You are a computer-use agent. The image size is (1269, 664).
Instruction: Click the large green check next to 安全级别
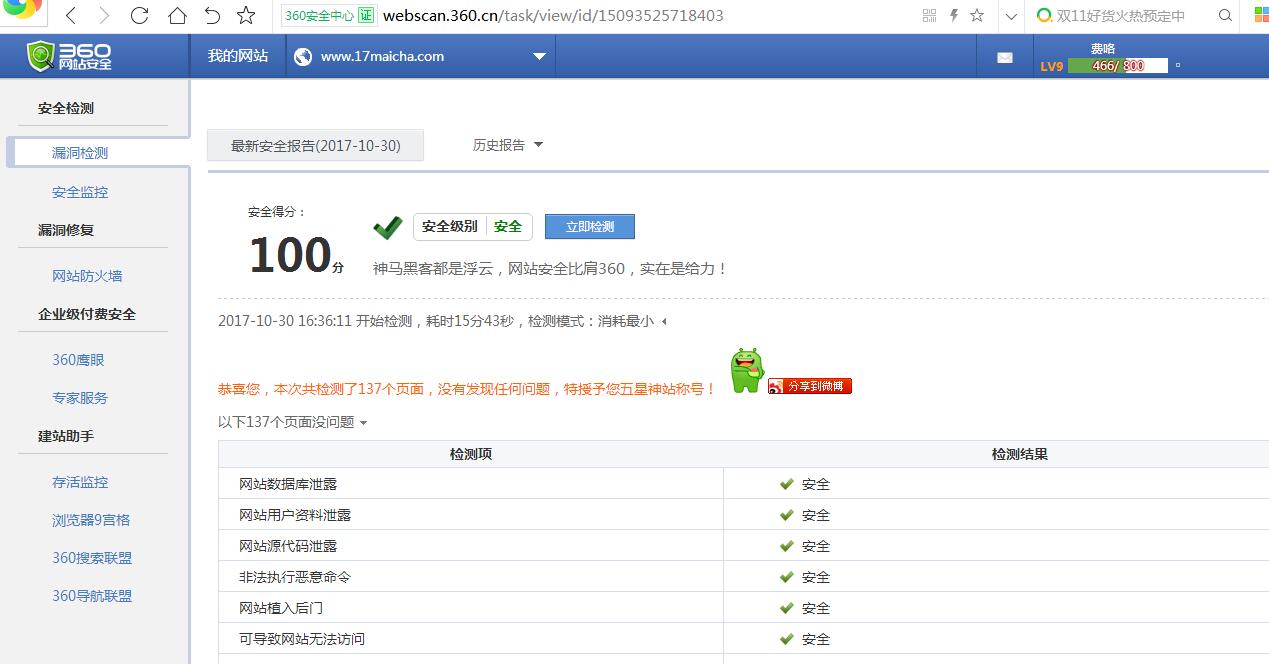[x=387, y=228]
